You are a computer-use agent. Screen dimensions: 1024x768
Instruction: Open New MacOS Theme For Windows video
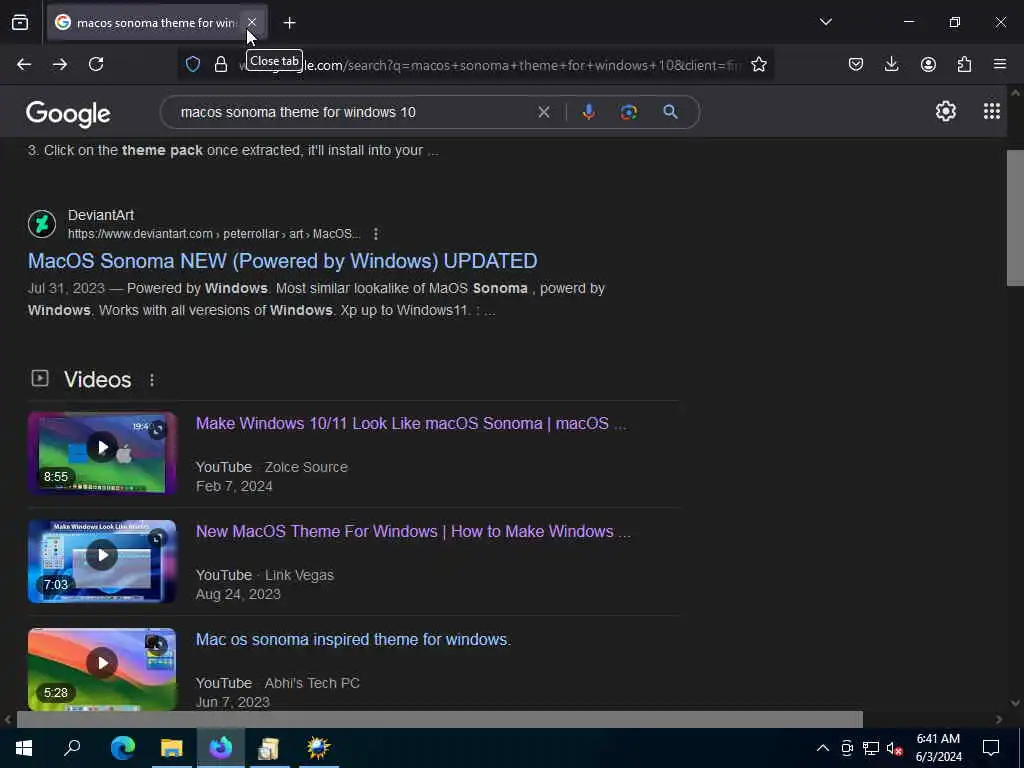point(413,532)
